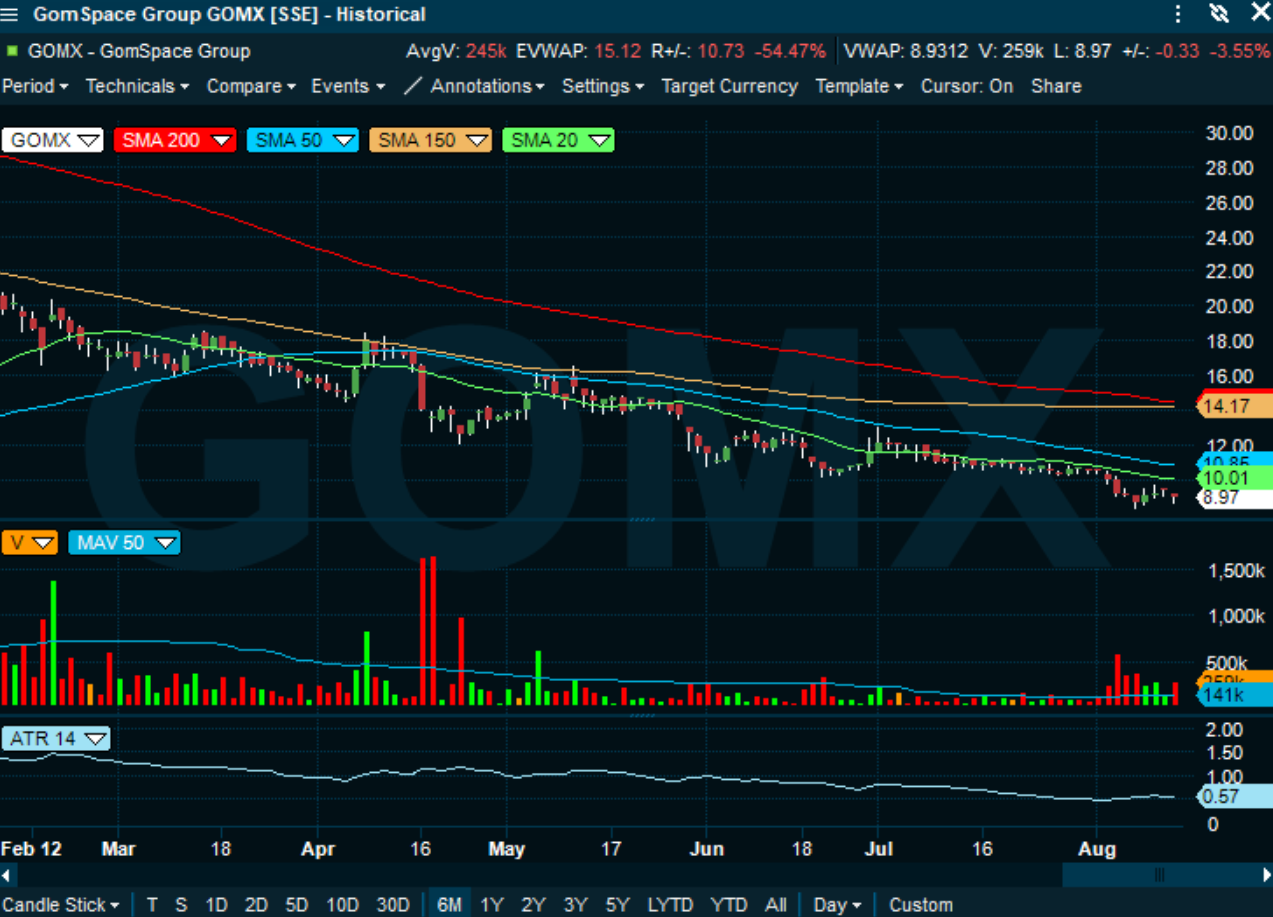Screen dimensions: 1273x917
Task: Switch to the 10D time range
Action: 342,905
